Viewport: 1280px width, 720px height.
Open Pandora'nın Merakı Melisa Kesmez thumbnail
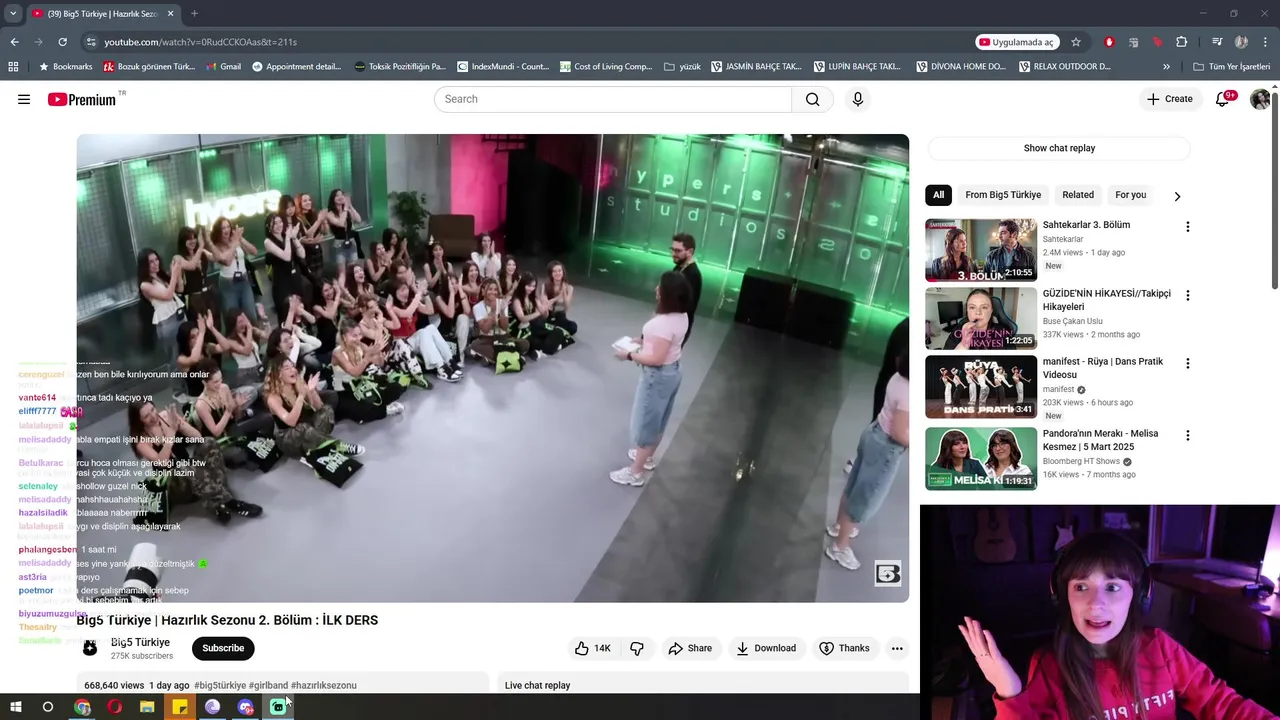(981, 459)
